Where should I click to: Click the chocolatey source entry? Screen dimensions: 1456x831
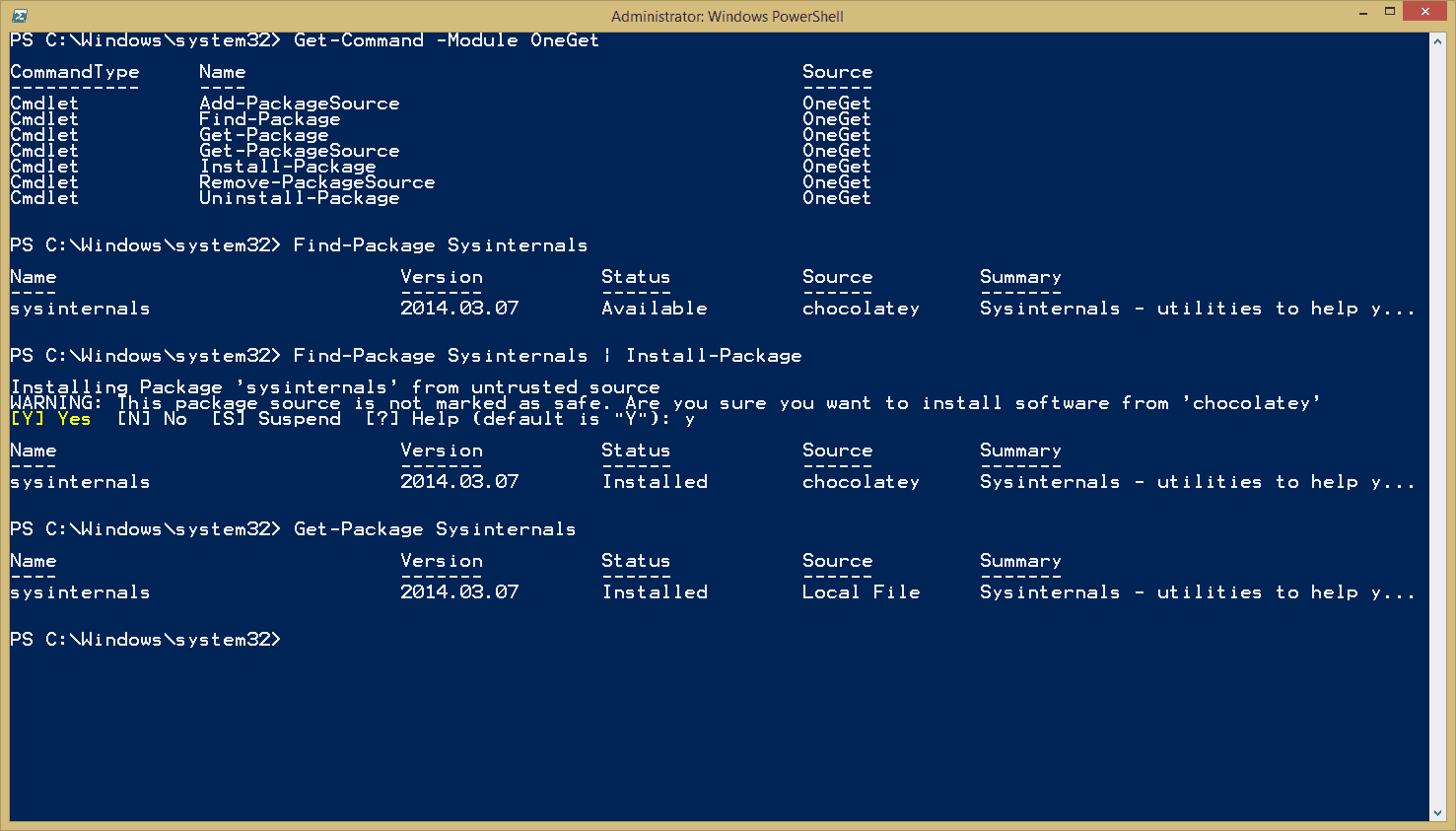pos(861,308)
